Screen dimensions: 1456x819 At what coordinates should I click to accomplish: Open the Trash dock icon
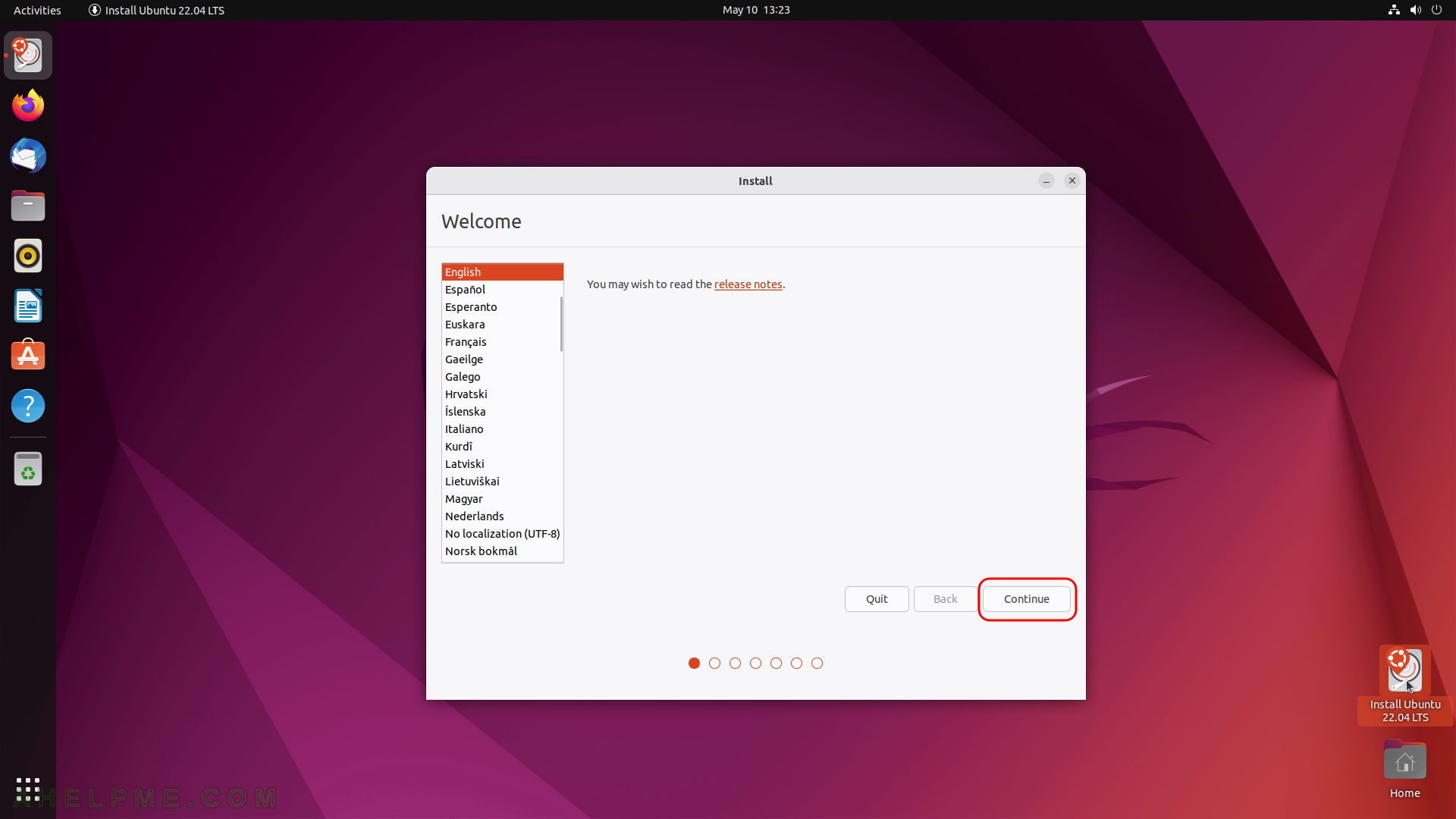28,469
